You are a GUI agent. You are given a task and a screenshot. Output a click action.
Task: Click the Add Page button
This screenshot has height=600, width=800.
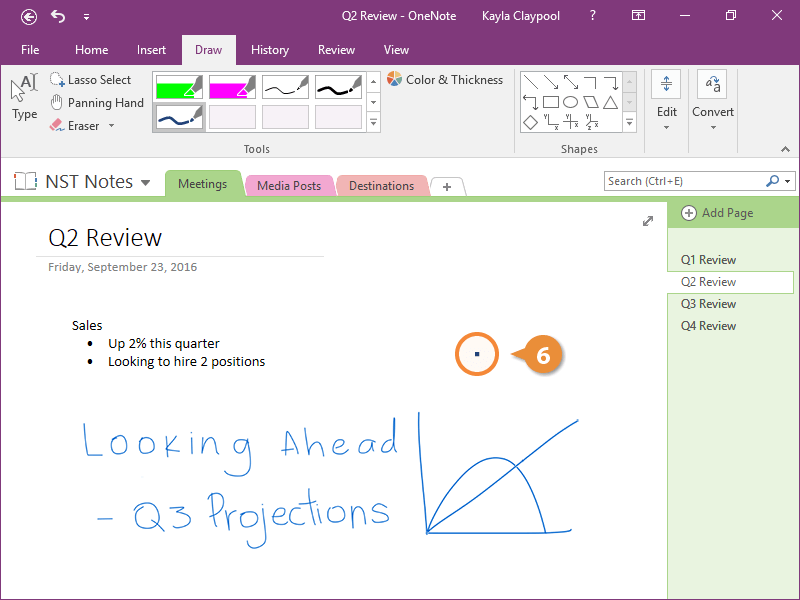[718, 213]
